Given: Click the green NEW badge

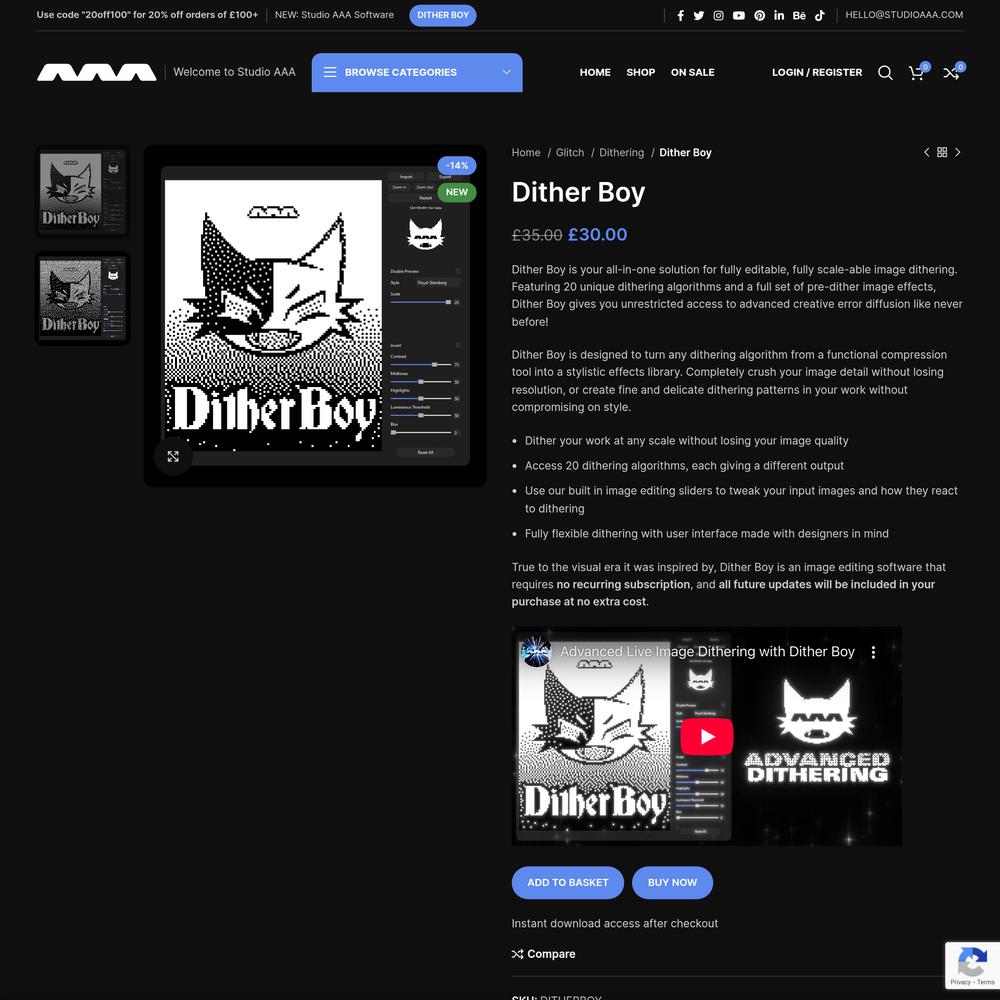Looking at the screenshot, I should click(x=457, y=193).
